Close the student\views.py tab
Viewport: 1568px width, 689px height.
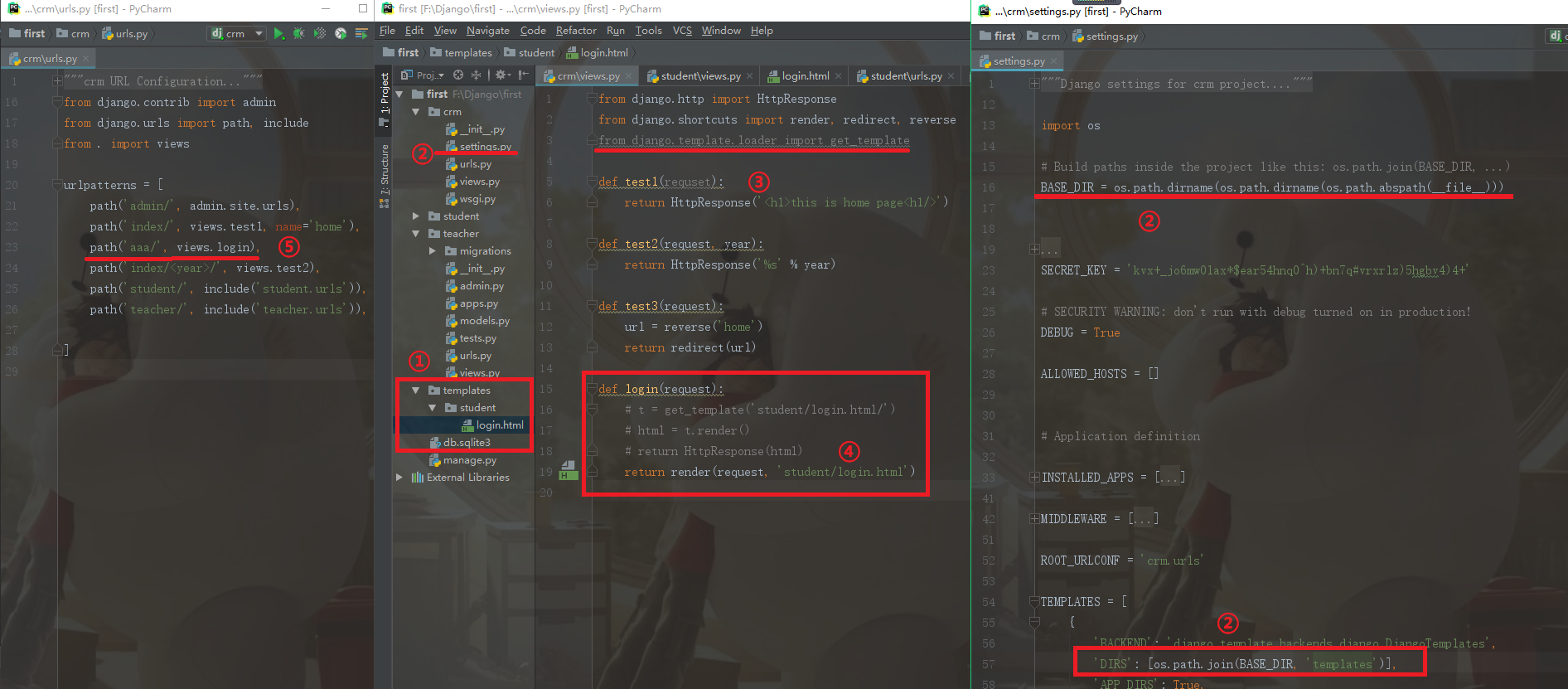(750, 76)
